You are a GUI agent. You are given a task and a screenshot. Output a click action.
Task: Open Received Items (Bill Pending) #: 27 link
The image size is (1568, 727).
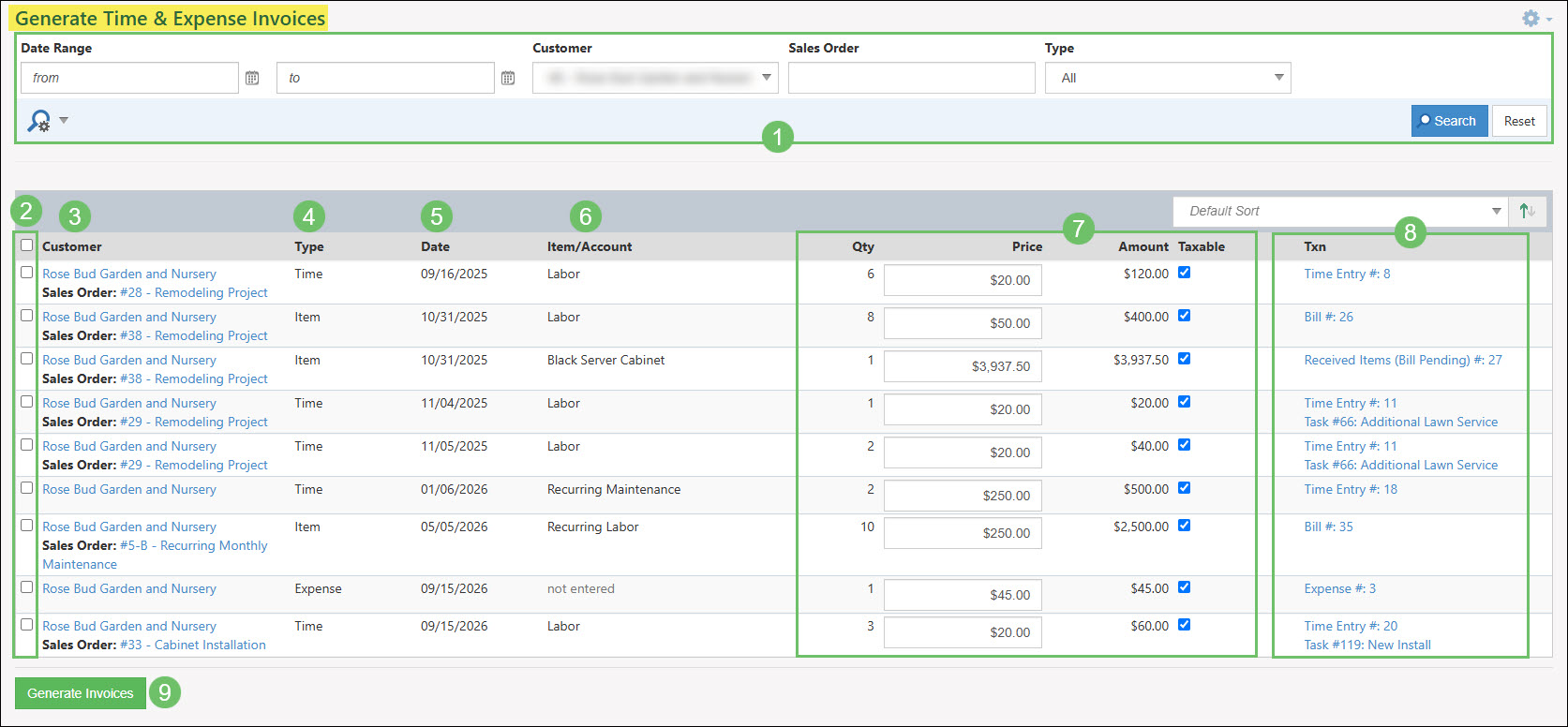click(x=1403, y=360)
